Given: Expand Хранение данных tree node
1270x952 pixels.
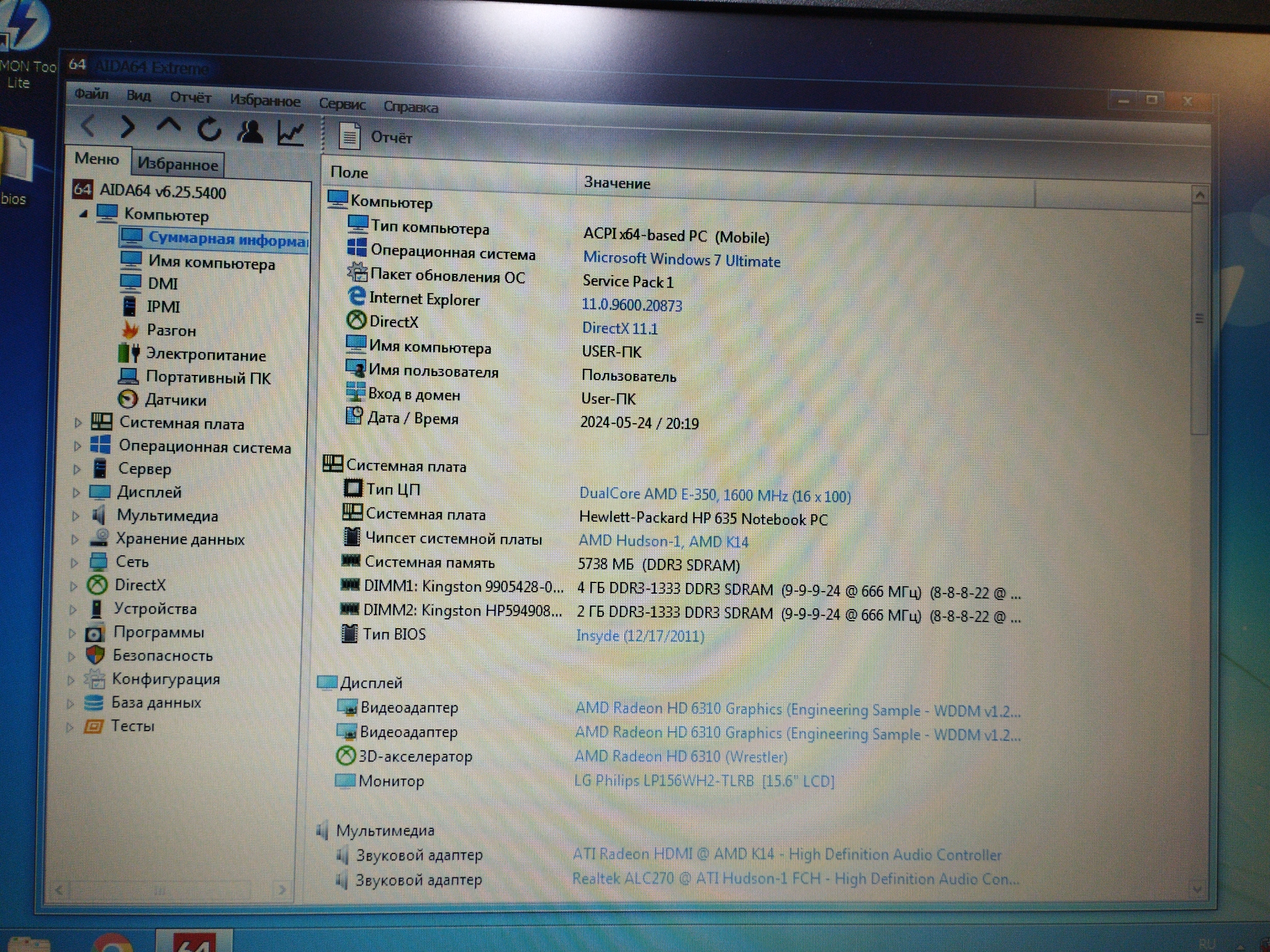Looking at the screenshot, I should [75, 539].
